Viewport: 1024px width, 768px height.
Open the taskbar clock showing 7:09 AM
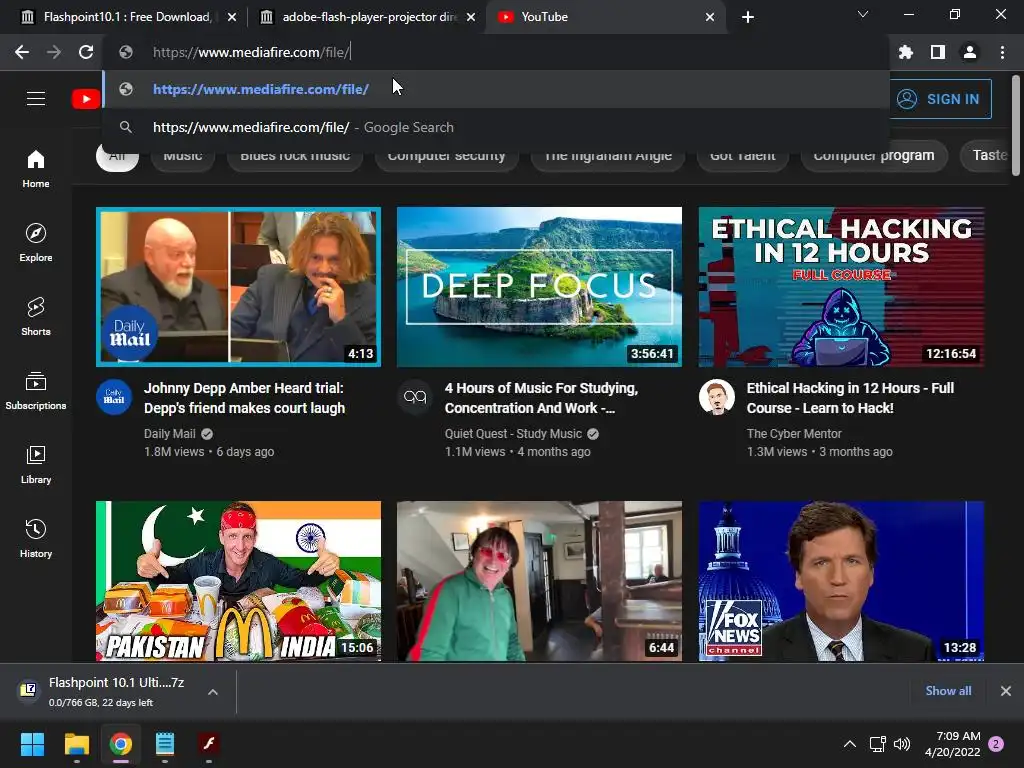[952, 744]
